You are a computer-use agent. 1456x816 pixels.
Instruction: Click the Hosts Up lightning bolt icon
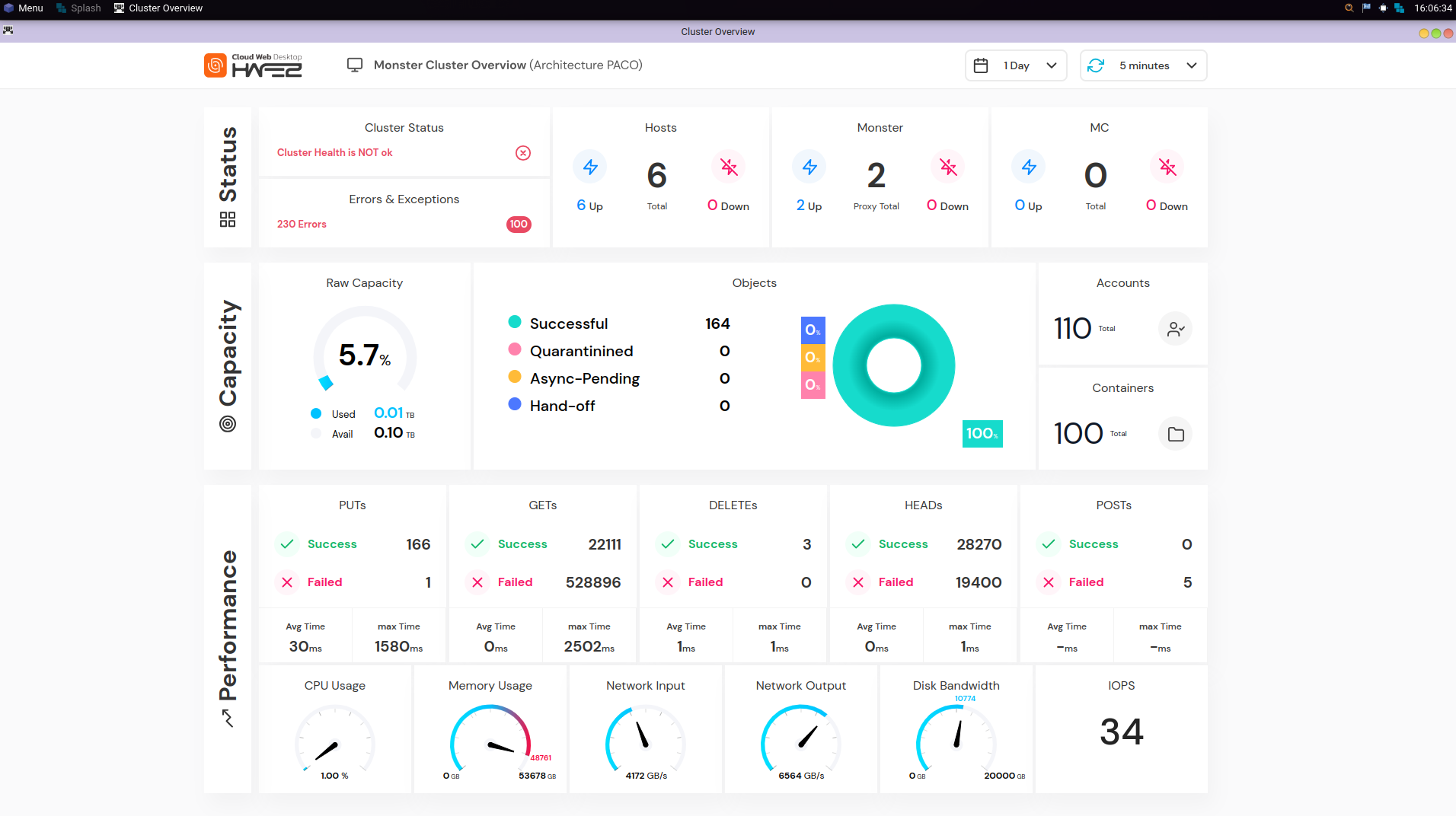click(x=590, y=167)
